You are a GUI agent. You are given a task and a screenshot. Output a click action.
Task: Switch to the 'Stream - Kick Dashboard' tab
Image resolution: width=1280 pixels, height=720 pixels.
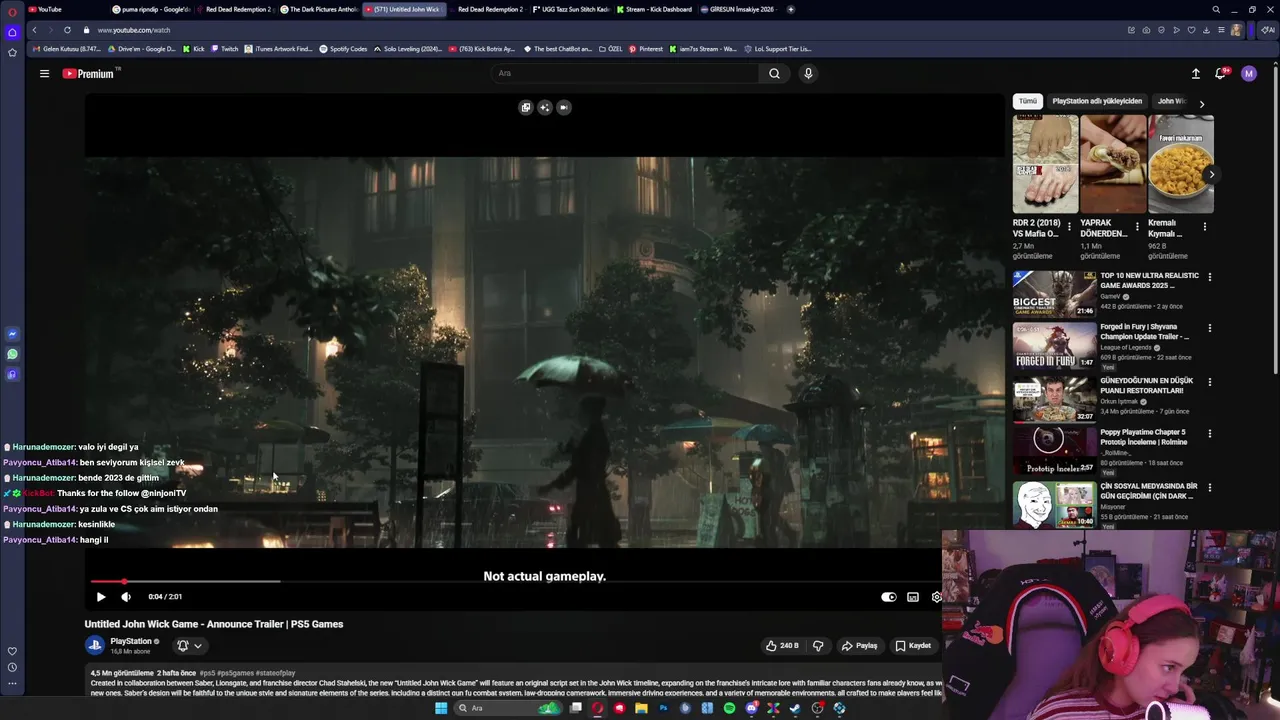(654, 9)
